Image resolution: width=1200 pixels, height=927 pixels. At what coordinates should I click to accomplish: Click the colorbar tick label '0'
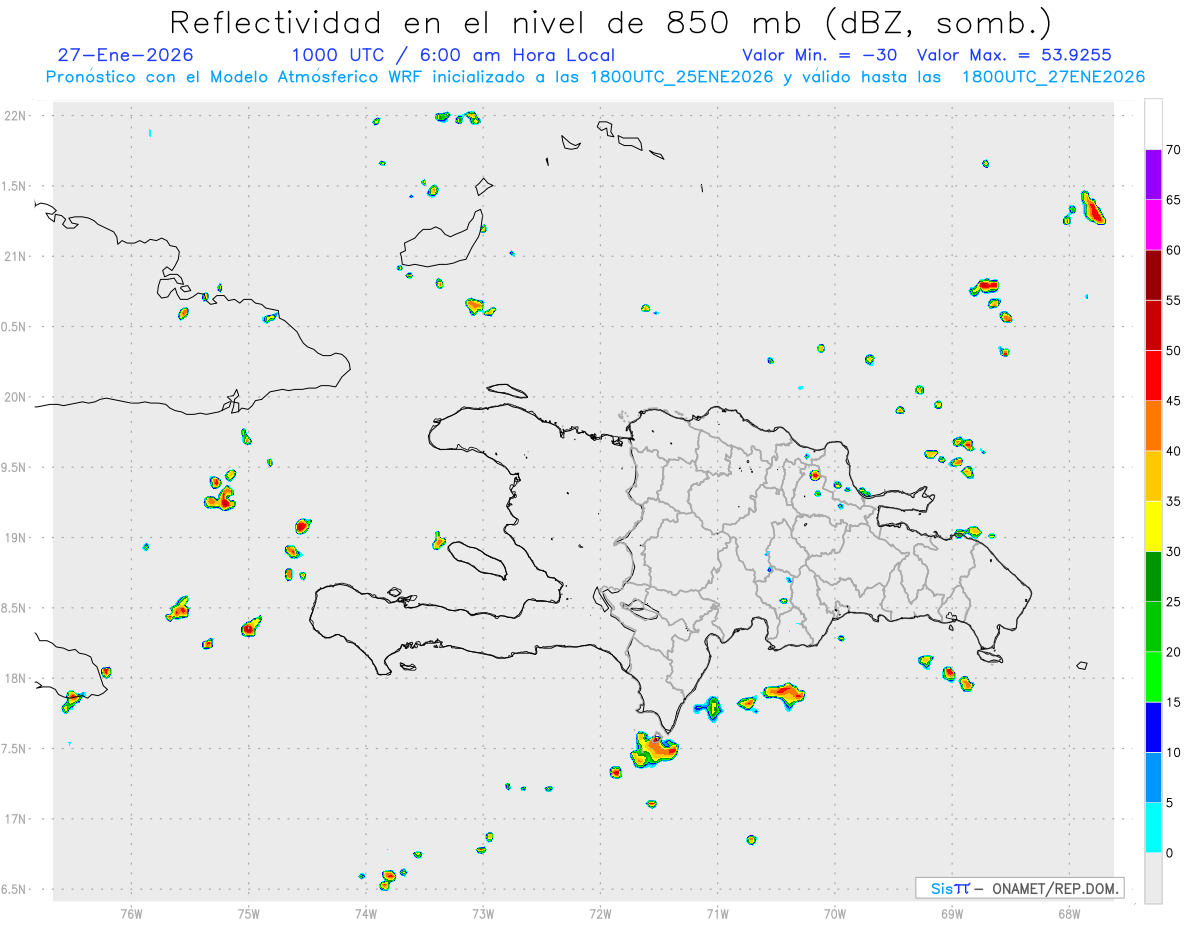(1170, 853)
